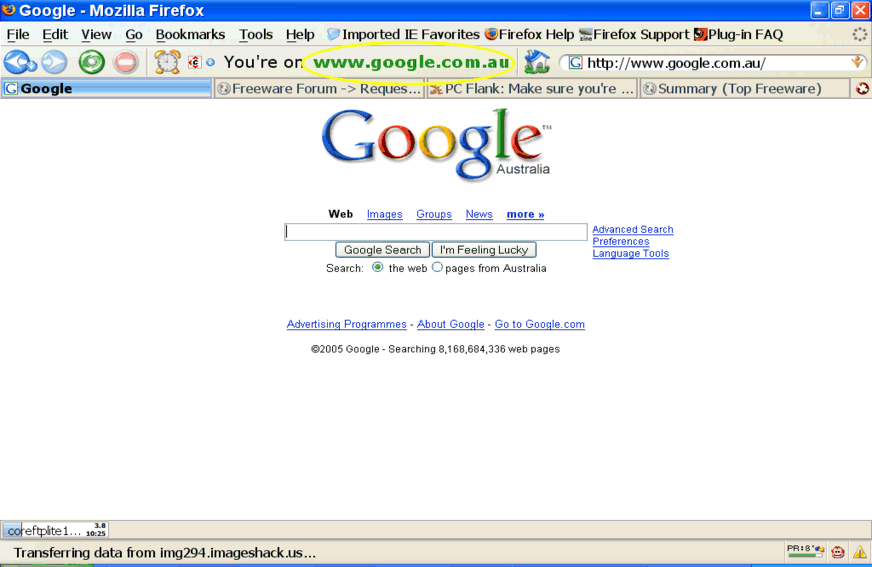The height and width of the screenshot is (567, 872).
Task: Open the Firefox Support bookmark
Action: point(634,34)
